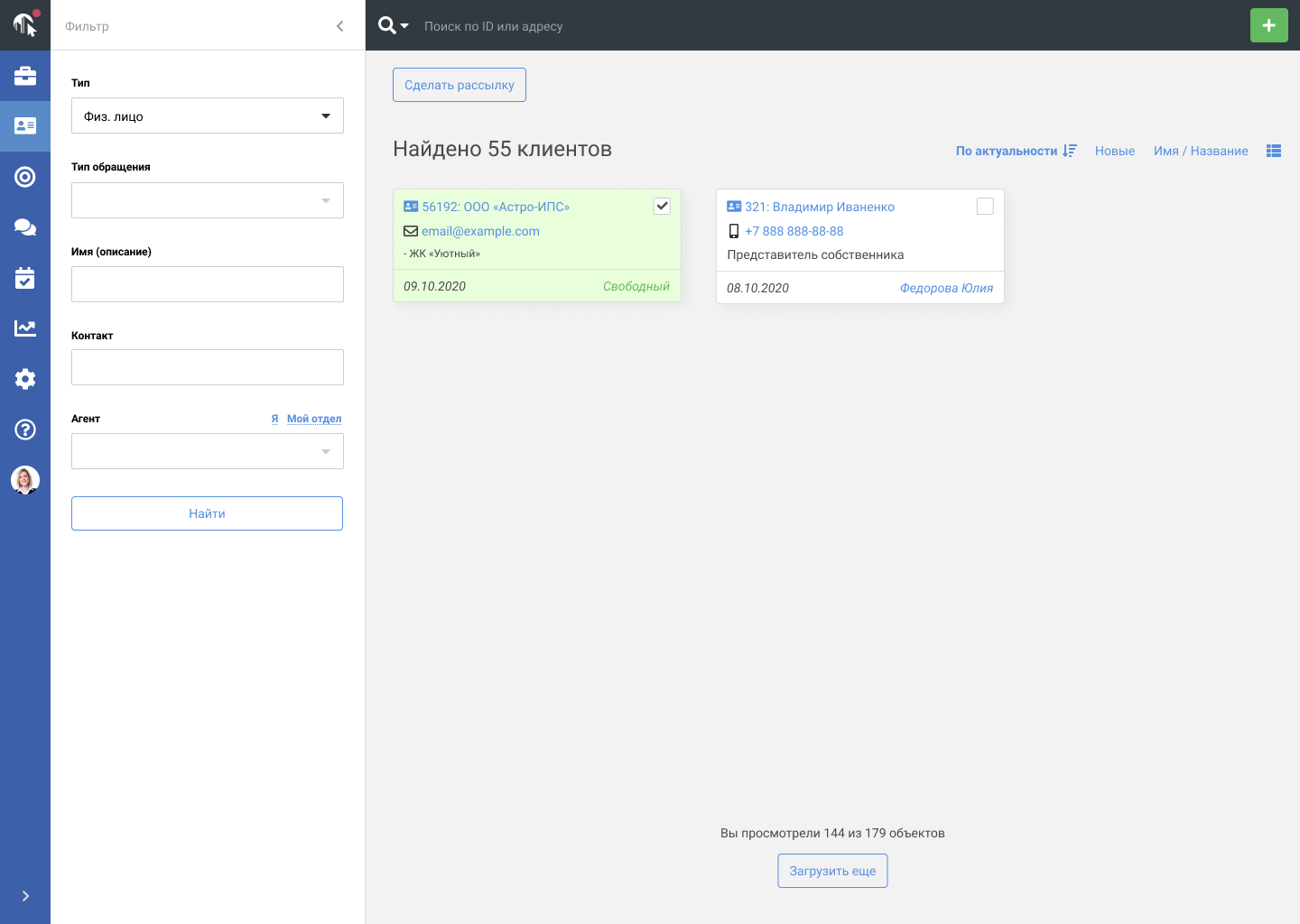Click date 09.10.2020 on first card
Viewport: 1300px width, 924px height.
pos(435,286)
